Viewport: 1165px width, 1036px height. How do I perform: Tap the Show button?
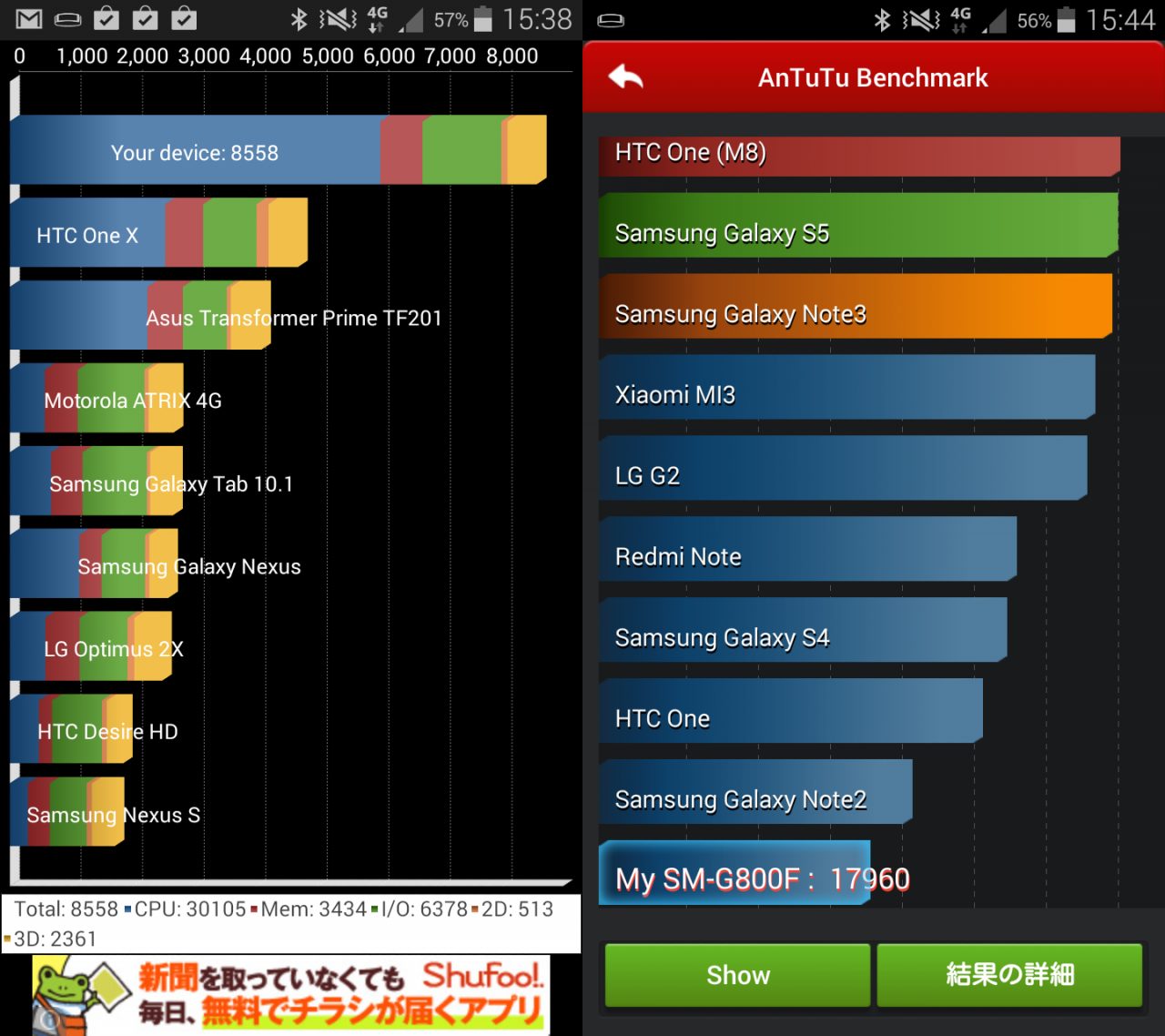[738, 975]
